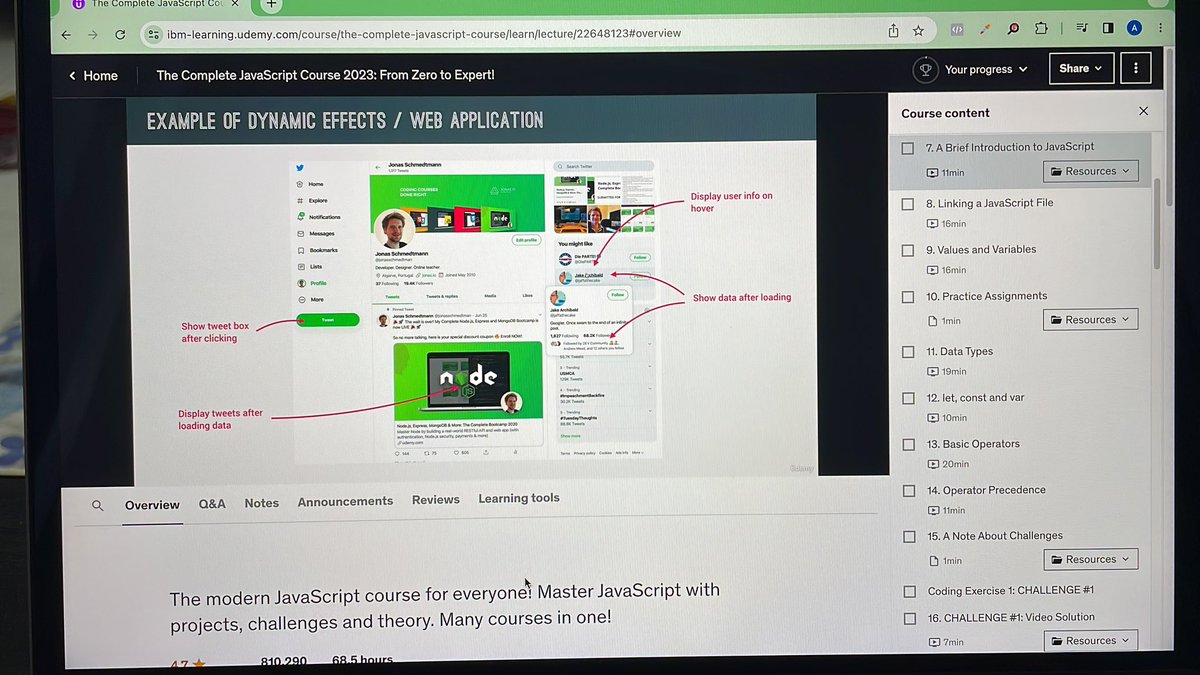Toggle completion for 13. Basic Operators
The width and height of the screenshot is (1200, 675).
pos(908,445)
